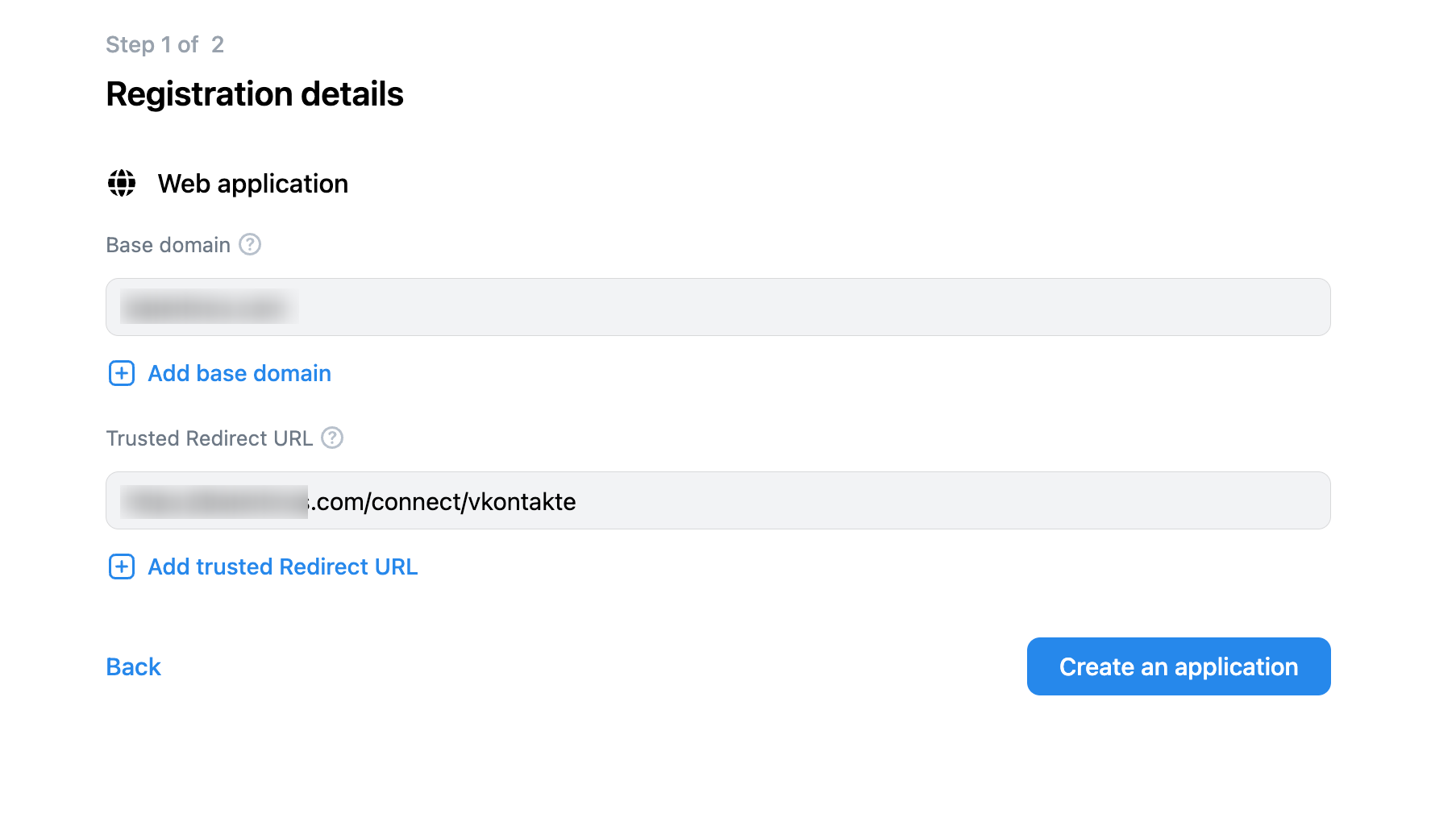
Task: Click the globe icon beside Web application
Action: point(122,183)
